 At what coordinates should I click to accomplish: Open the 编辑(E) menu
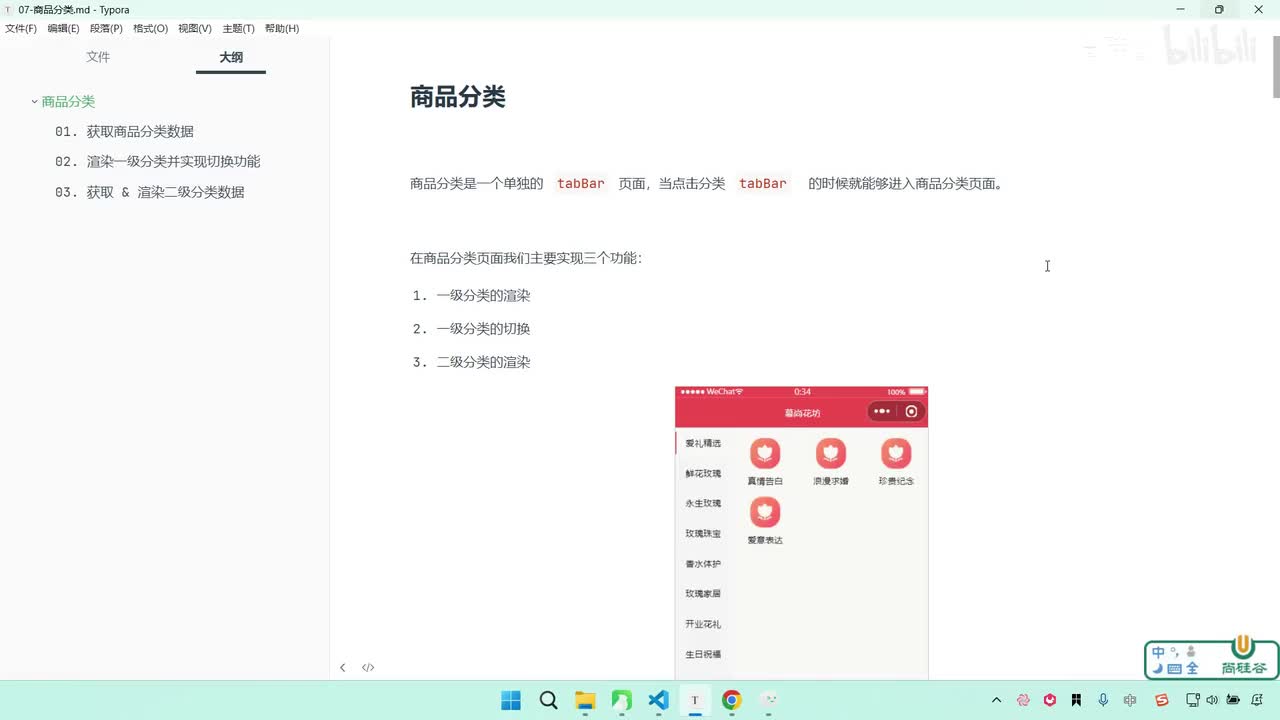point(63,29)
